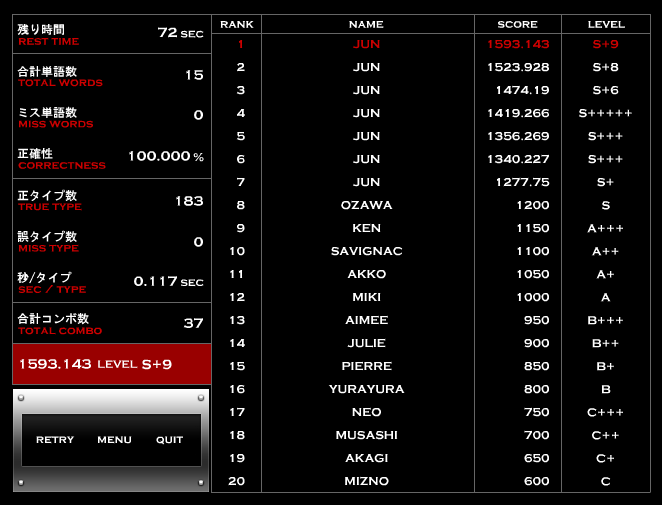Select the total combo value 37
This screenshot has height=505, width=662.
tap(193, 323)
